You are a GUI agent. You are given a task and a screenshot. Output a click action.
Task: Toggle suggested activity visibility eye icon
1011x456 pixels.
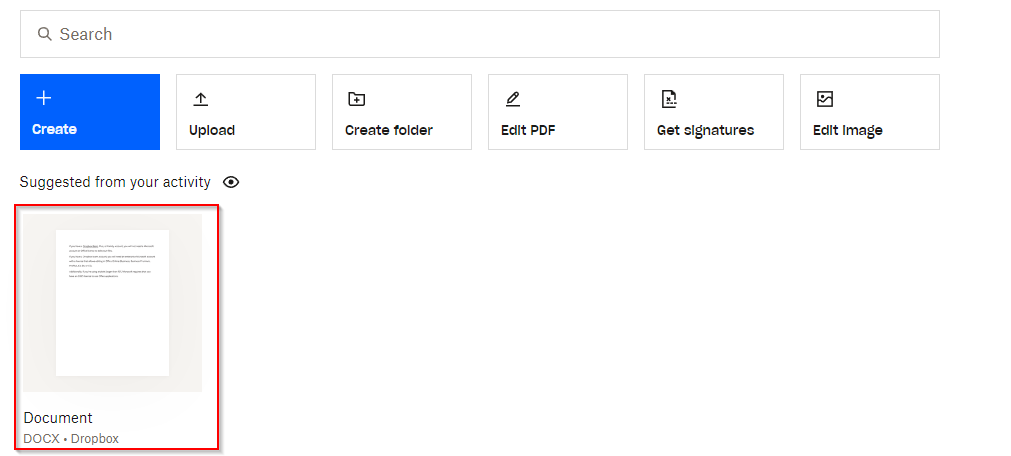coord(231,183)
